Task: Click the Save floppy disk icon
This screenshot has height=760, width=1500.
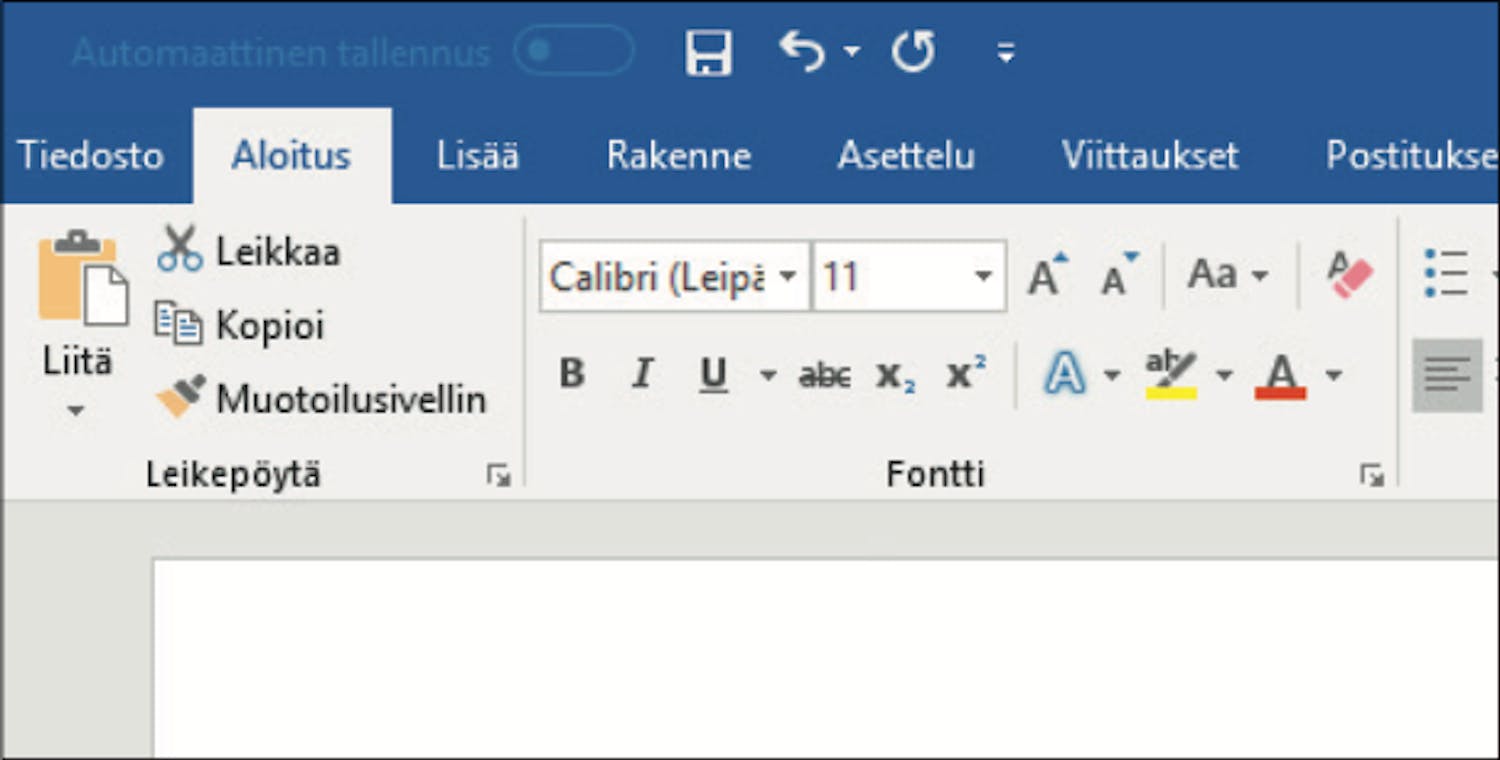Action: pyautogui.click(x=708, y=51)
